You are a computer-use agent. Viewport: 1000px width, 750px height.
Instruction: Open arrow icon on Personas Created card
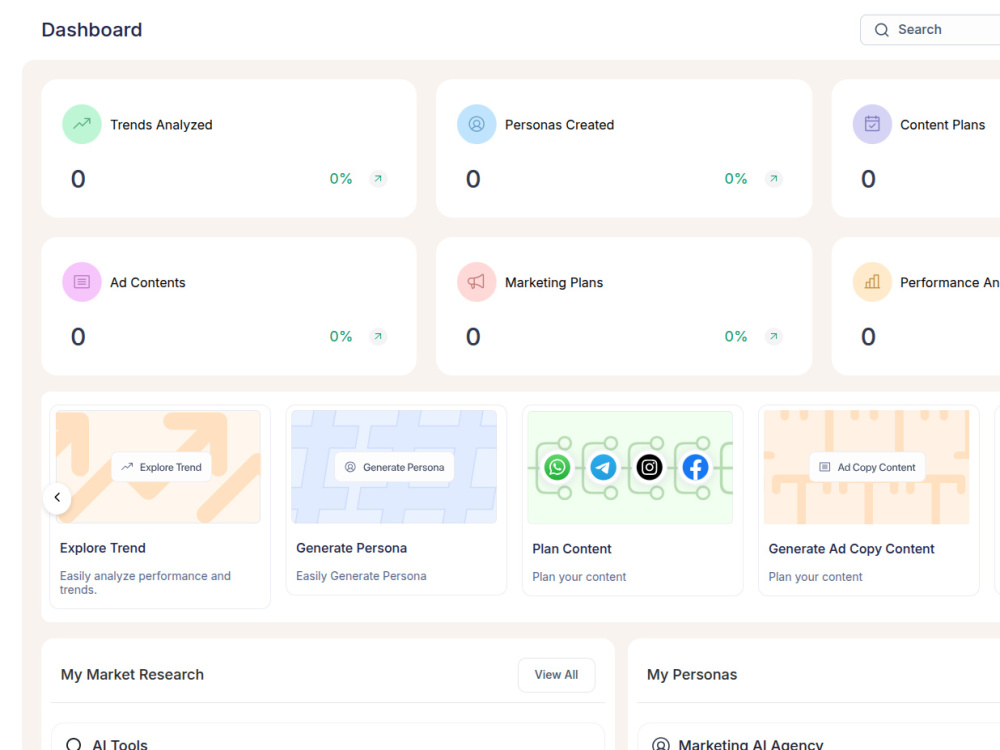point(774,179)
